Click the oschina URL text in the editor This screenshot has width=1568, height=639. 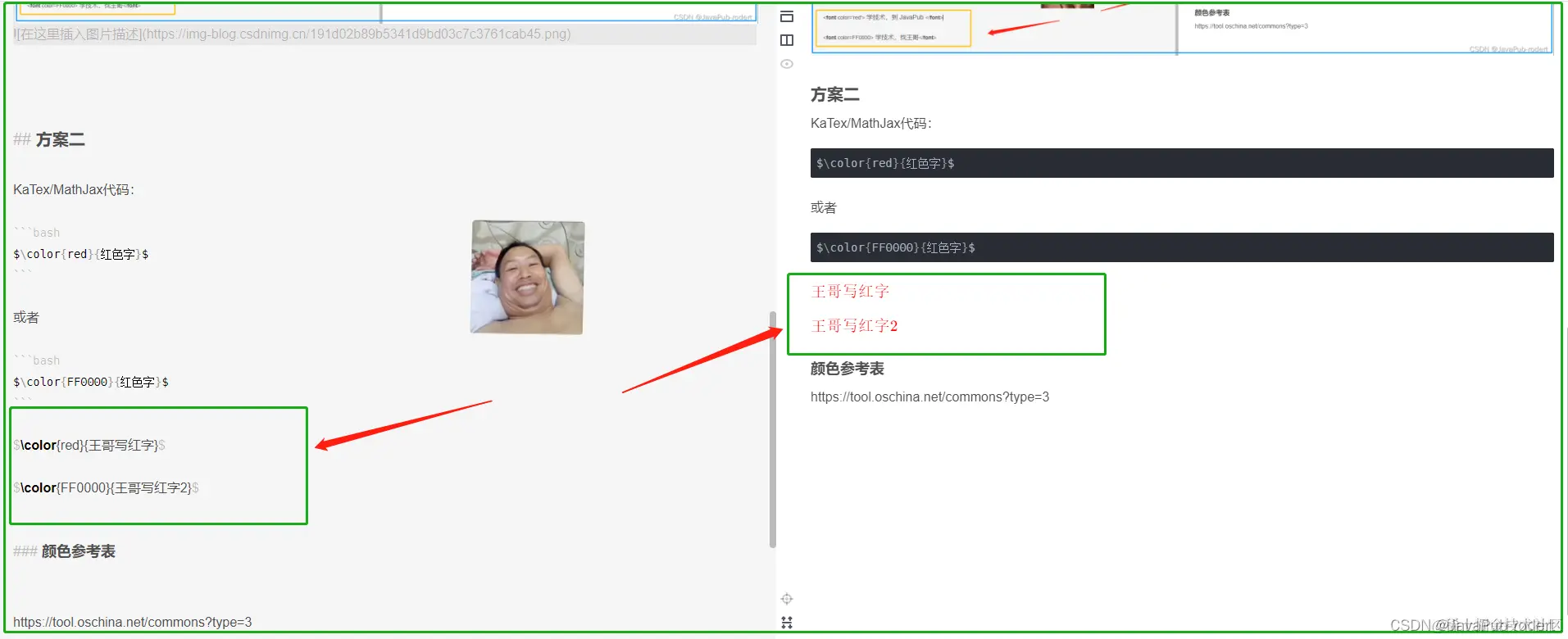pos(133,623)
